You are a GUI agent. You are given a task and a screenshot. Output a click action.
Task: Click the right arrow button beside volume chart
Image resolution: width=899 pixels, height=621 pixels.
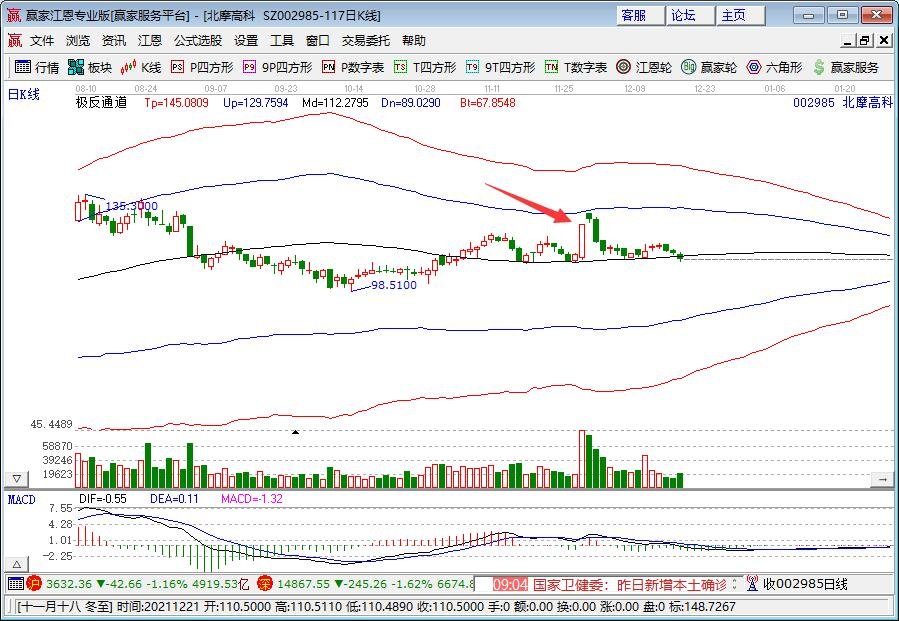pos(882,478)
